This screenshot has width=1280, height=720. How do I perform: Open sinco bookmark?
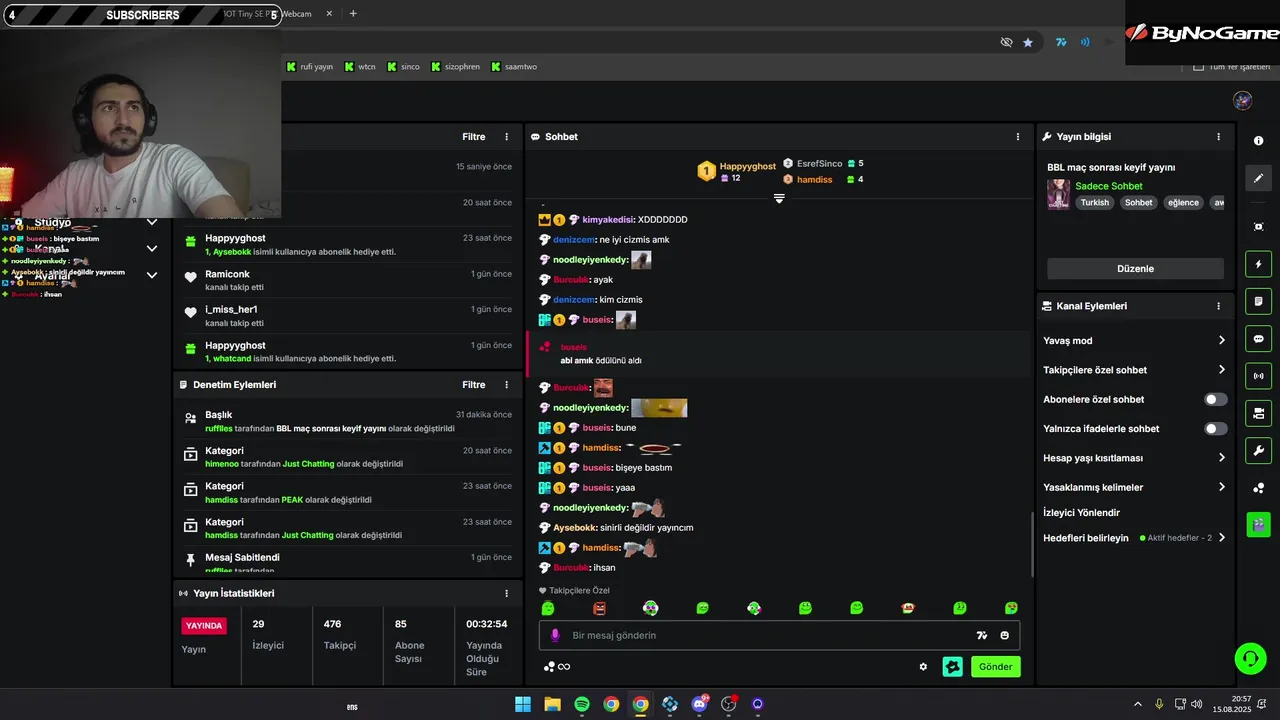tap(403, 67)
